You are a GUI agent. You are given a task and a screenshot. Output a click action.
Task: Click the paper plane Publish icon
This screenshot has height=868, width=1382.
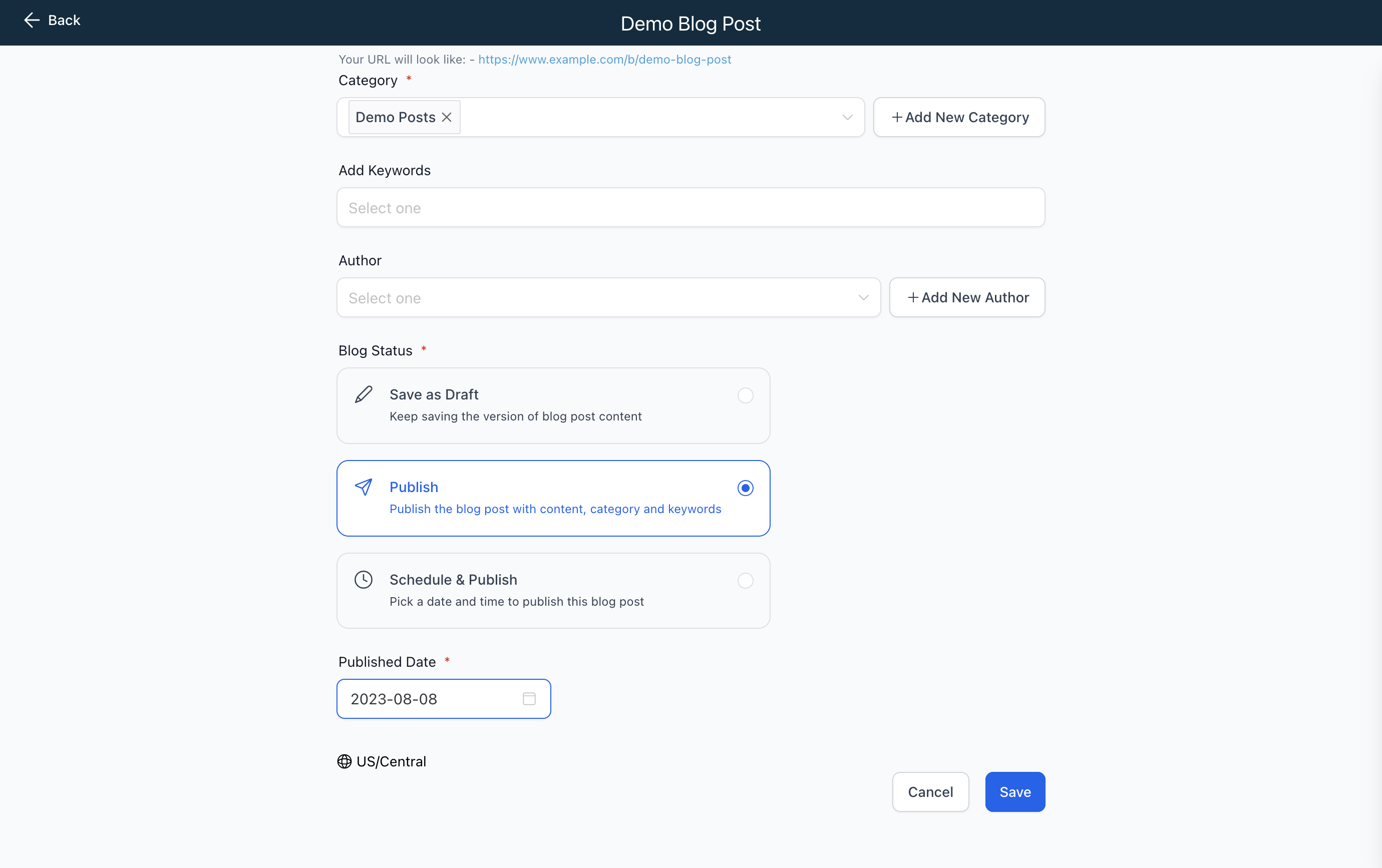tap(364, 487)
